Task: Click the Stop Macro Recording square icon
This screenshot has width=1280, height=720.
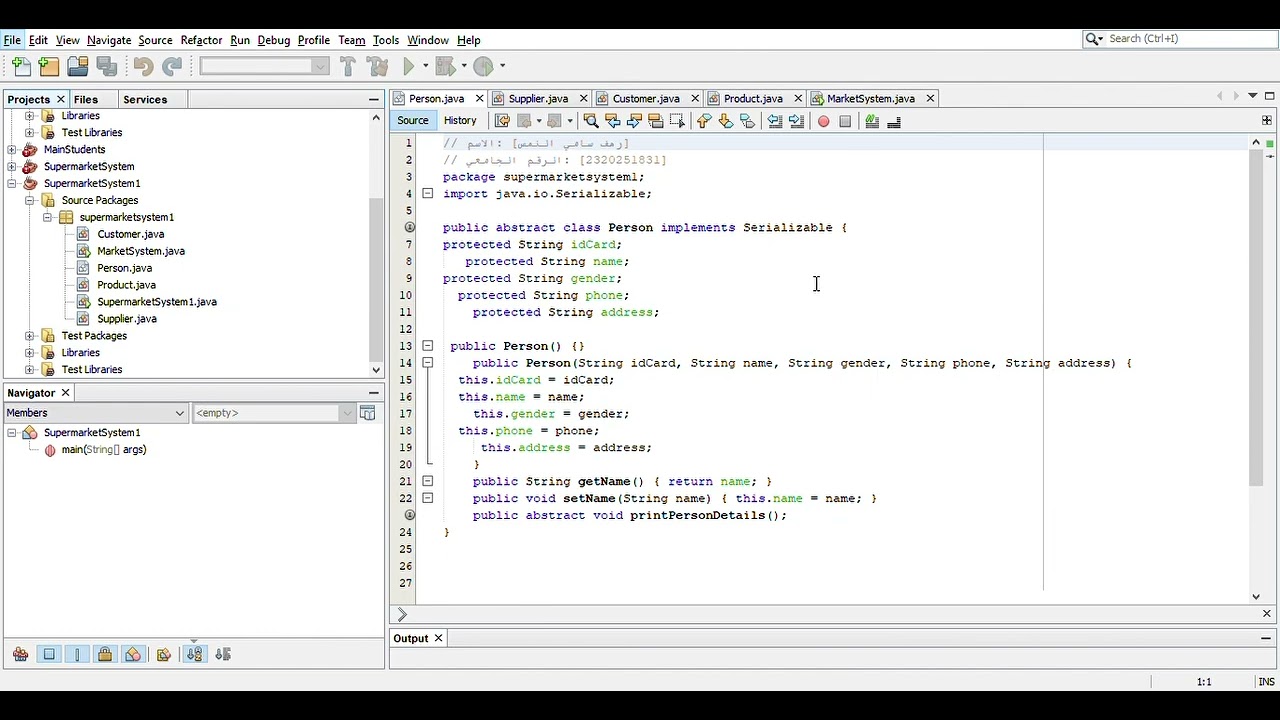Action: (x=845, y=121)
